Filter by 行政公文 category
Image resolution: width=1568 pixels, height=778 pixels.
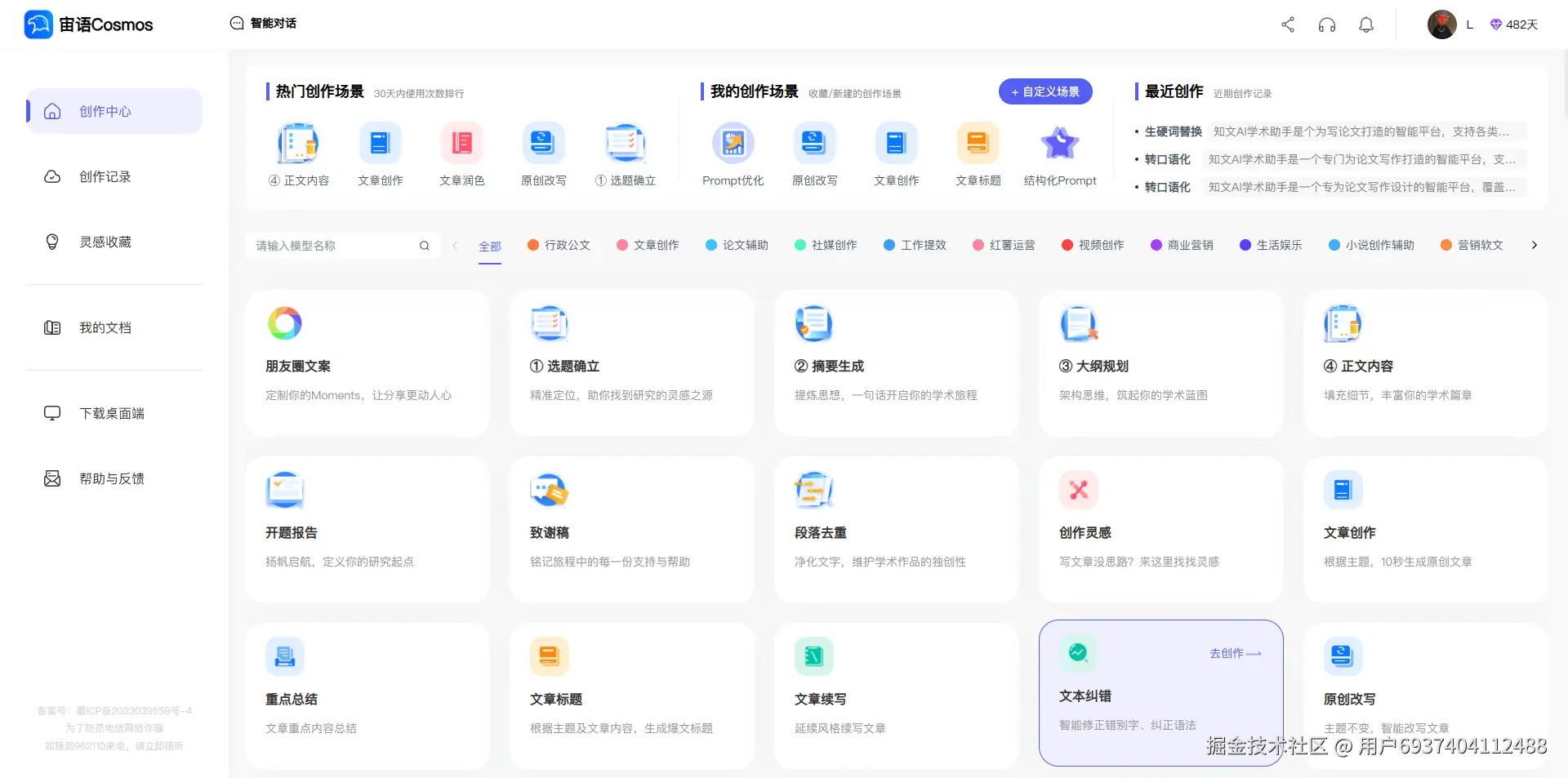point(559,245)
